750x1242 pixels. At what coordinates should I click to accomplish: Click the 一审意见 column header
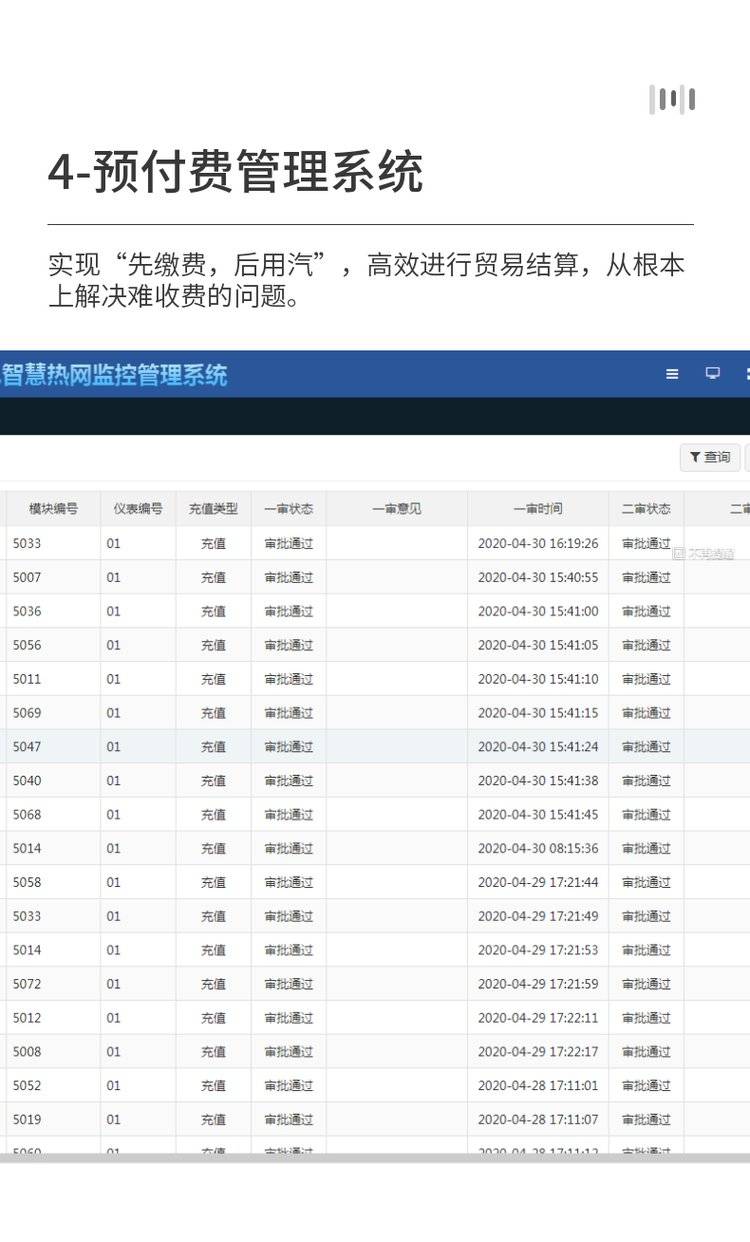tap(396, 509)
